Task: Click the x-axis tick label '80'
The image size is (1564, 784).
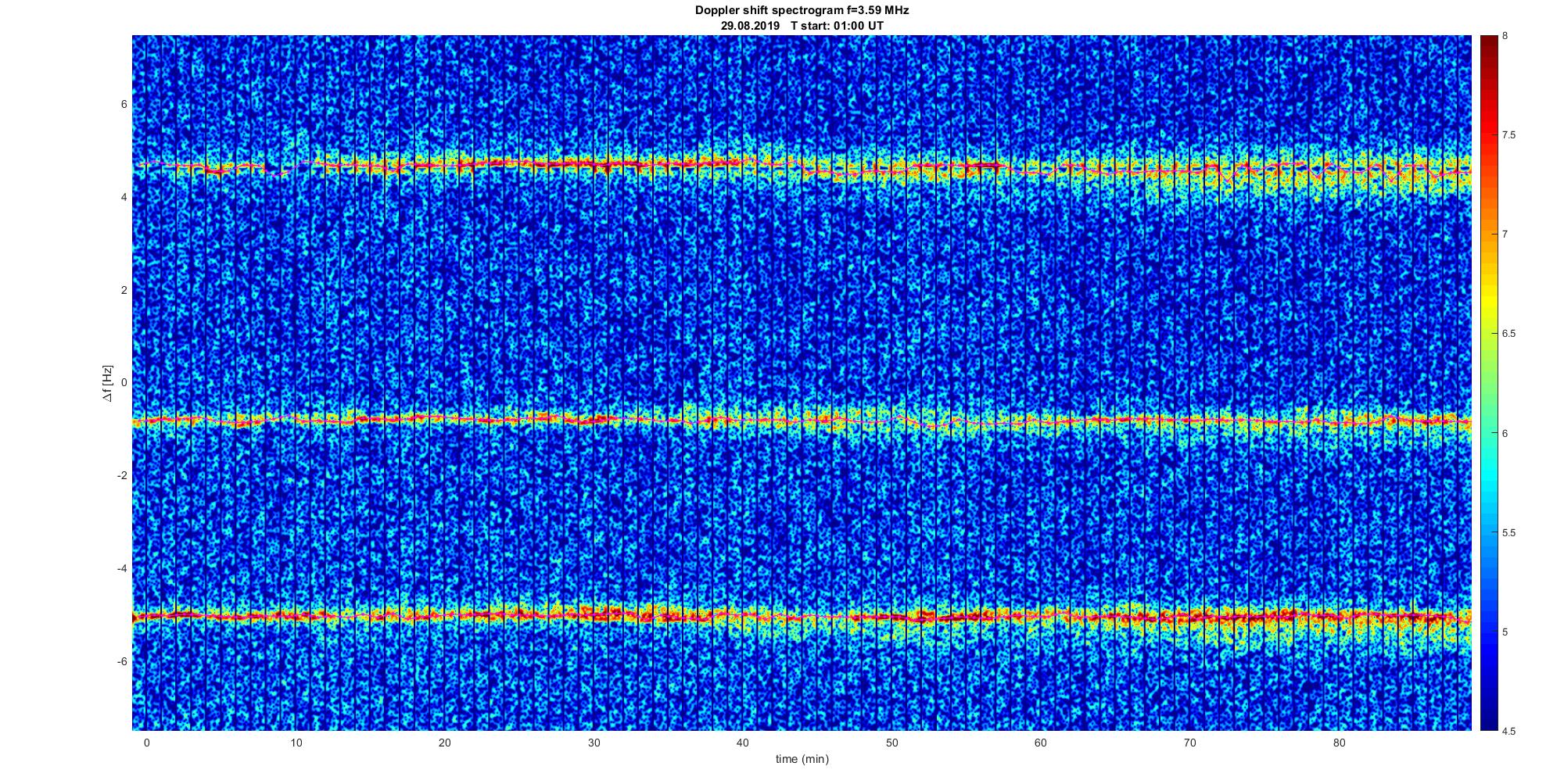Action: tap(1339, 743)
